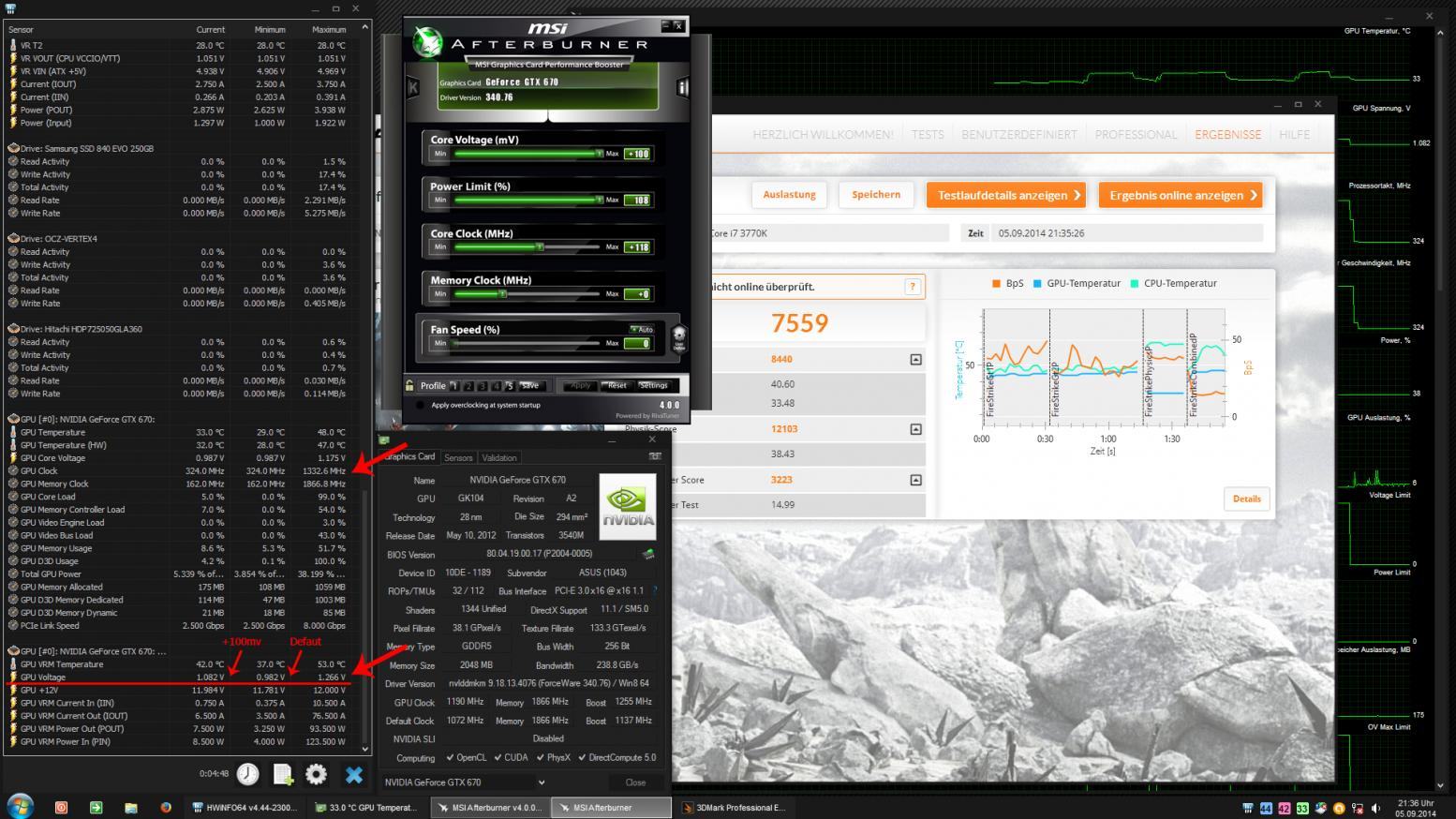Open the Afterburner Settings button
The height and width of the screenshot is (819, 1456).
click(x=653, y=385)
